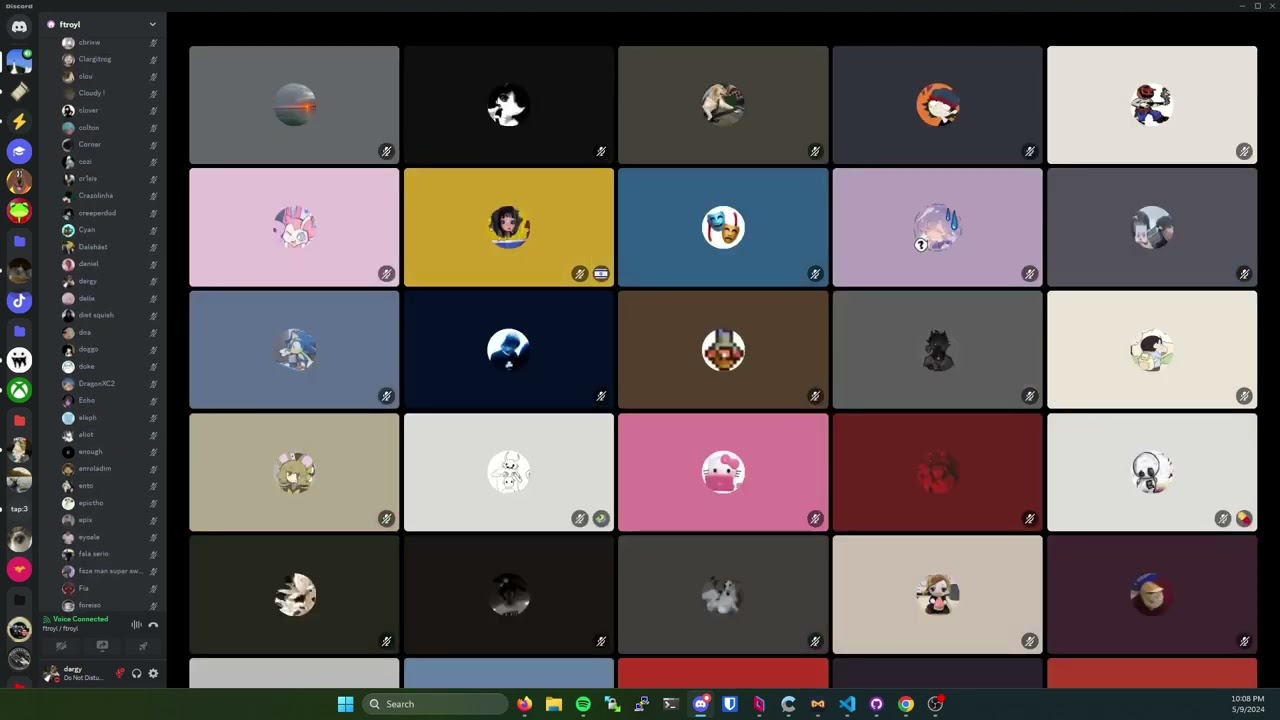Select user Corner in voice list
Image resolution: width=1280 pixels, height=720 pixels.
[x=108, y=144]
